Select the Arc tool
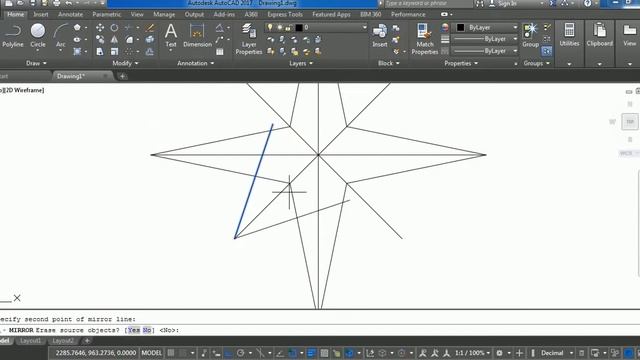Image resolution: width=640 pixels, height=360 pixels. click(x=60, y=36)
